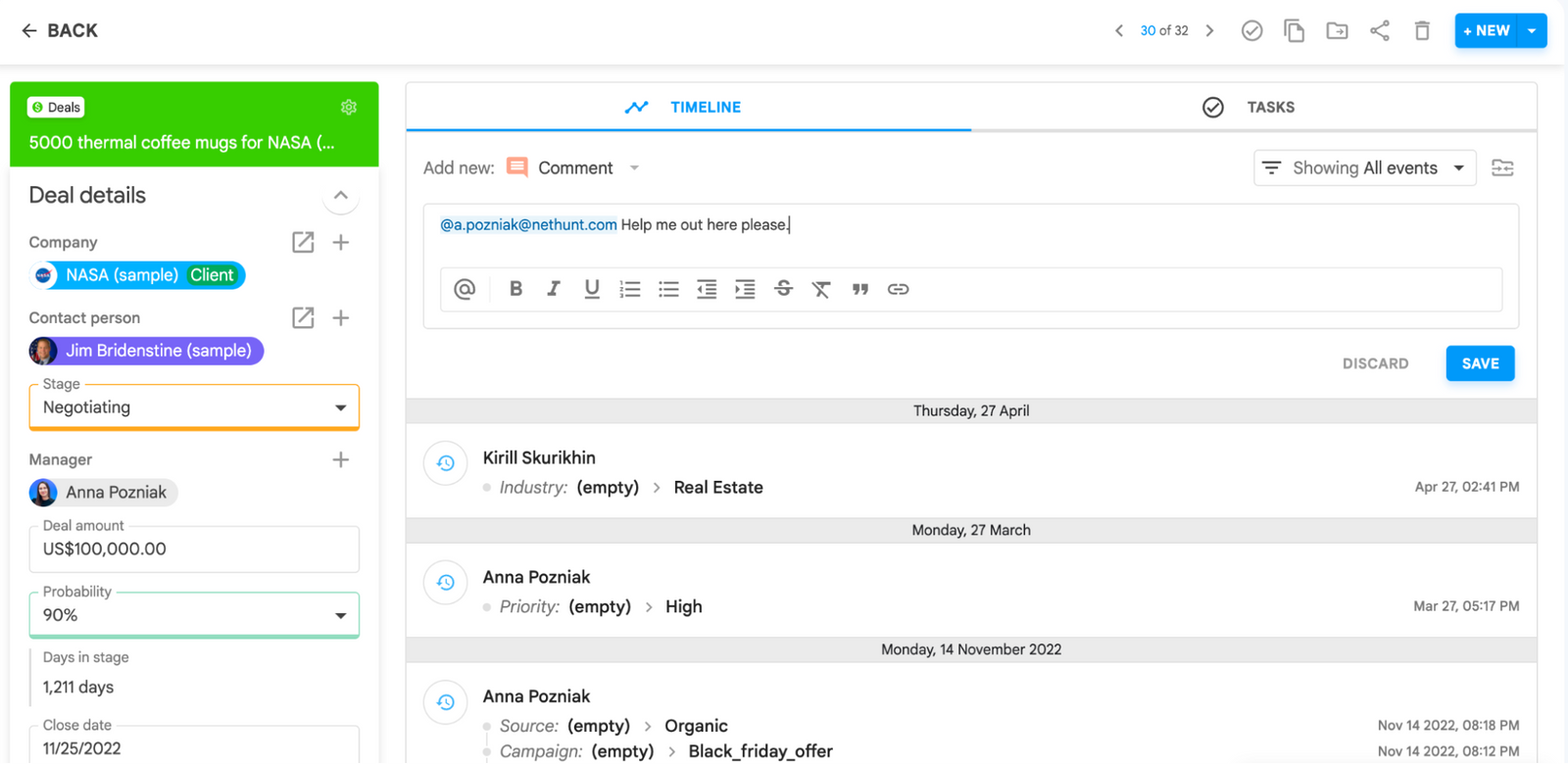The height and width of the screenshot is (764, 1568).
Task: Delete this record with trash icon
Action: tap(1422, 30)
